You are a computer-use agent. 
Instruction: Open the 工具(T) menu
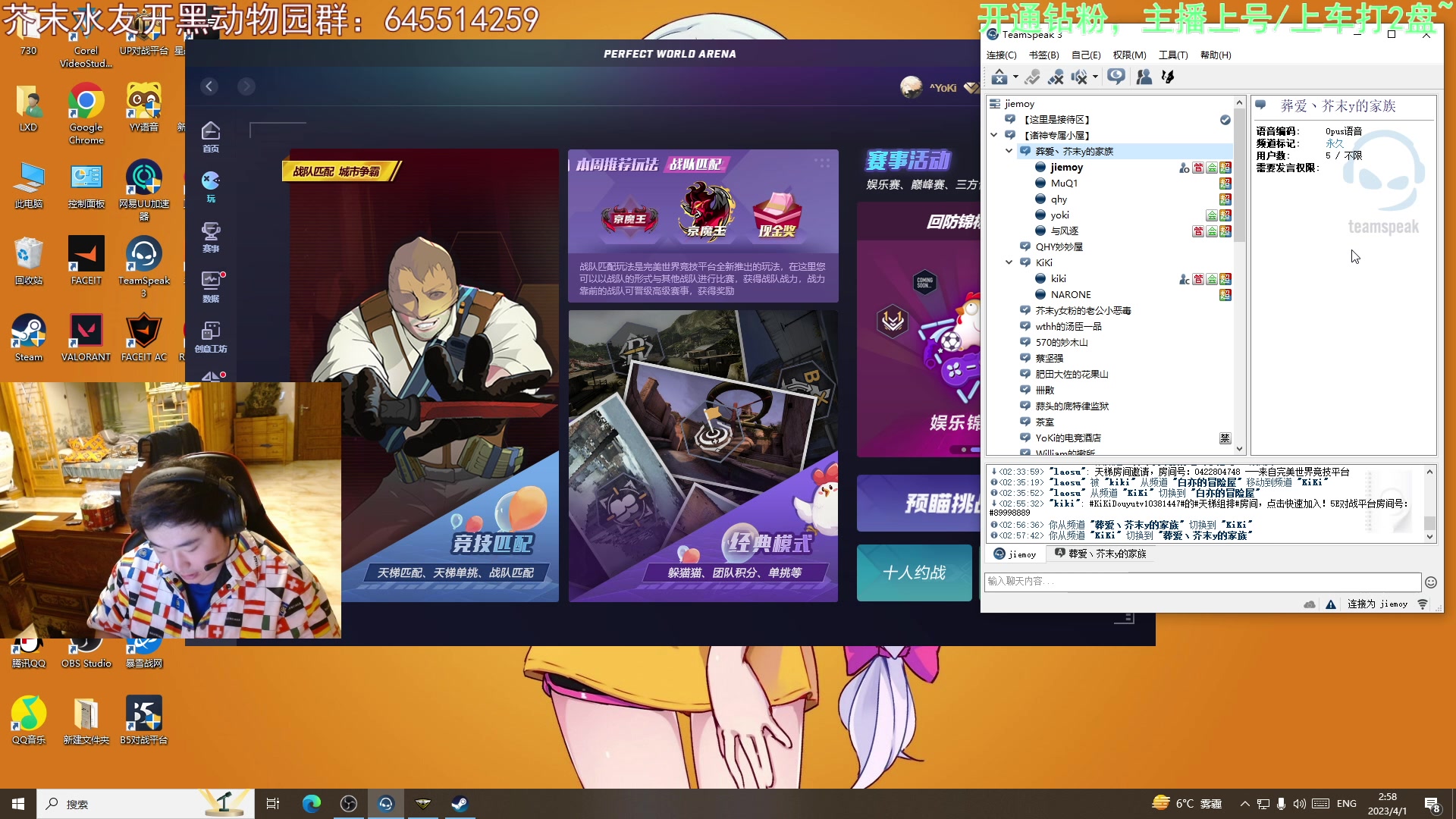[x=1172, y=55]
